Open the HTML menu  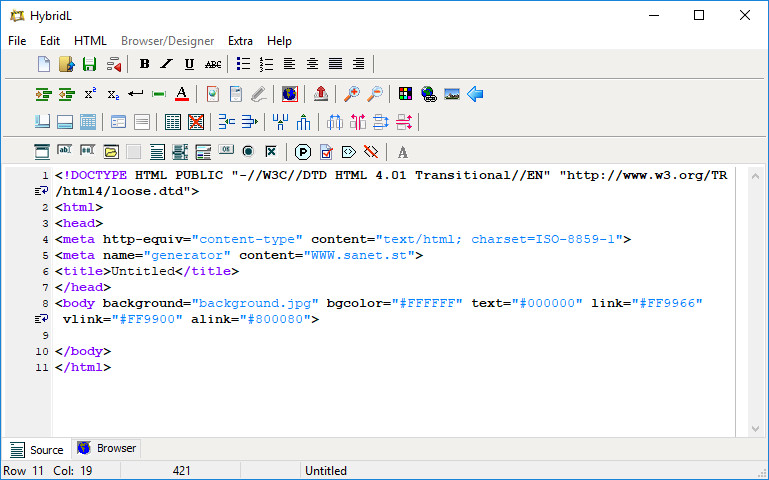click(90, 41)
